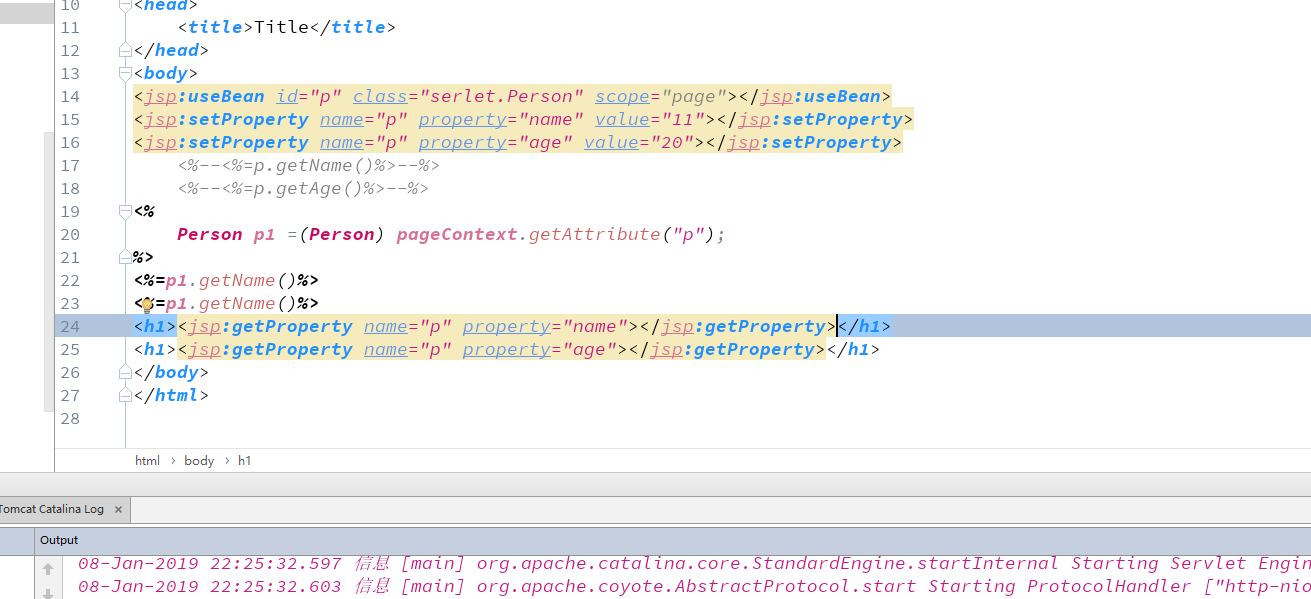Click line number 28 in the gutter
1311x599 pixels.
coord(70,418)
